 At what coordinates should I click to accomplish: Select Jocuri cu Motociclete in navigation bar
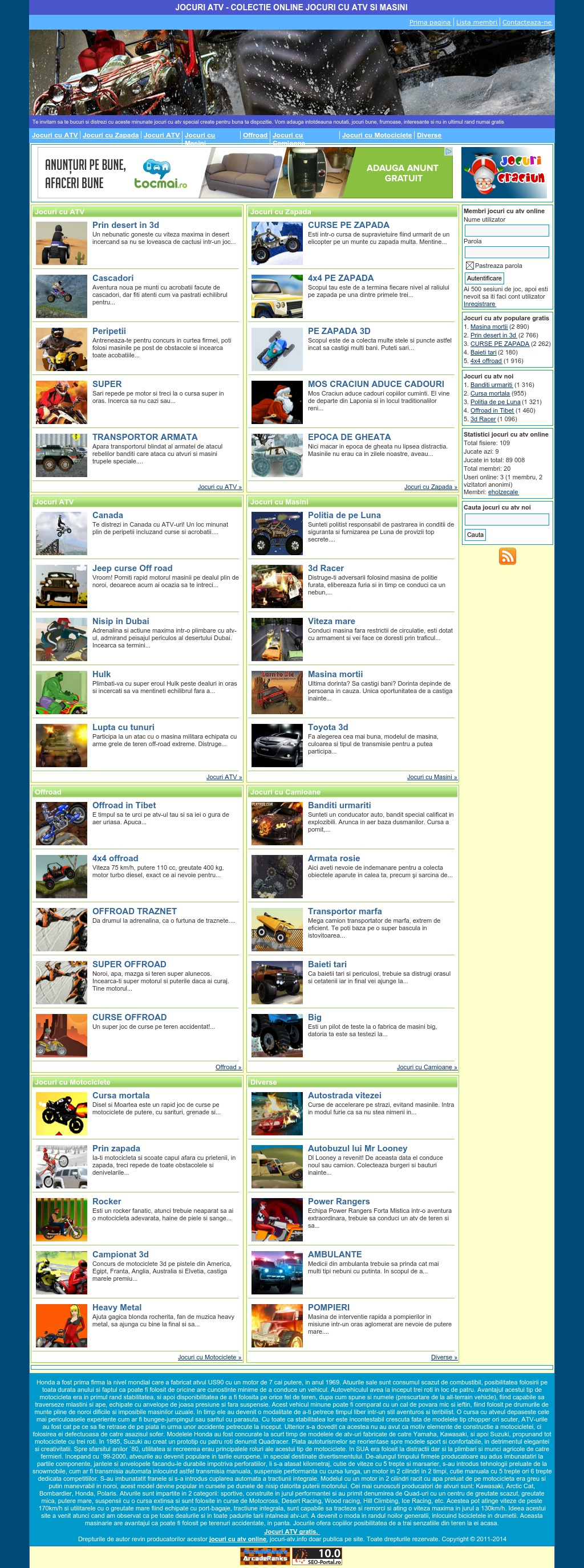(377, 135)
